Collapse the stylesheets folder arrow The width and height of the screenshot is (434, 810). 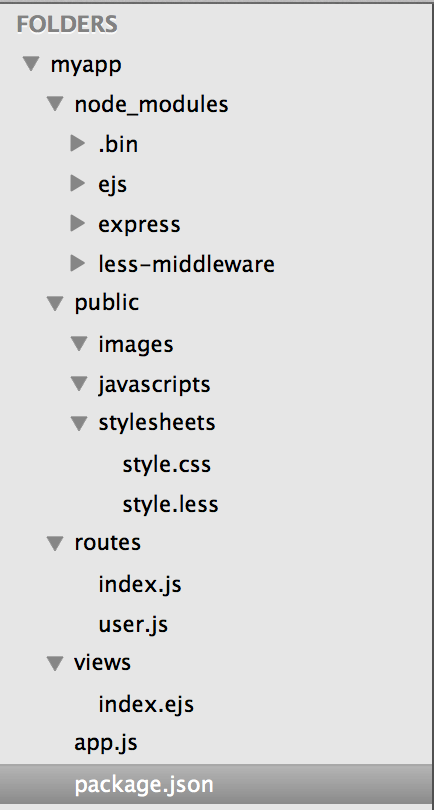pos(79,424)
